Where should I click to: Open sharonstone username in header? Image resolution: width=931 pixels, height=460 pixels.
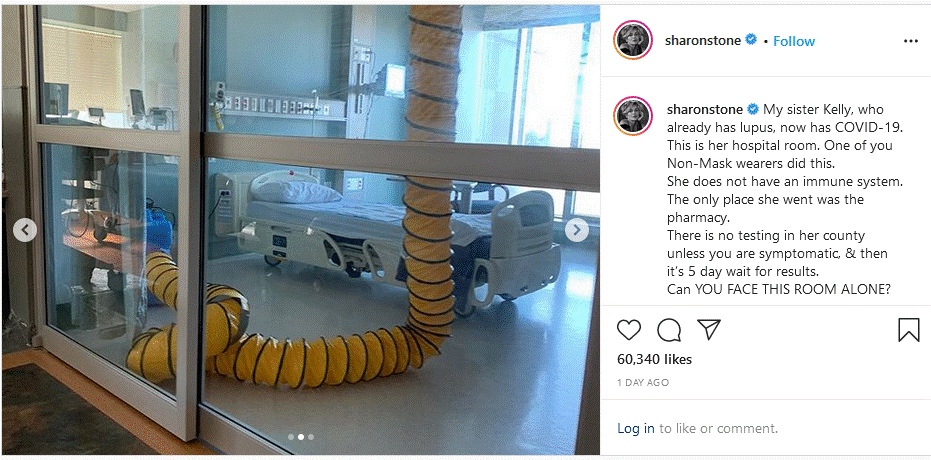(703, 40)
